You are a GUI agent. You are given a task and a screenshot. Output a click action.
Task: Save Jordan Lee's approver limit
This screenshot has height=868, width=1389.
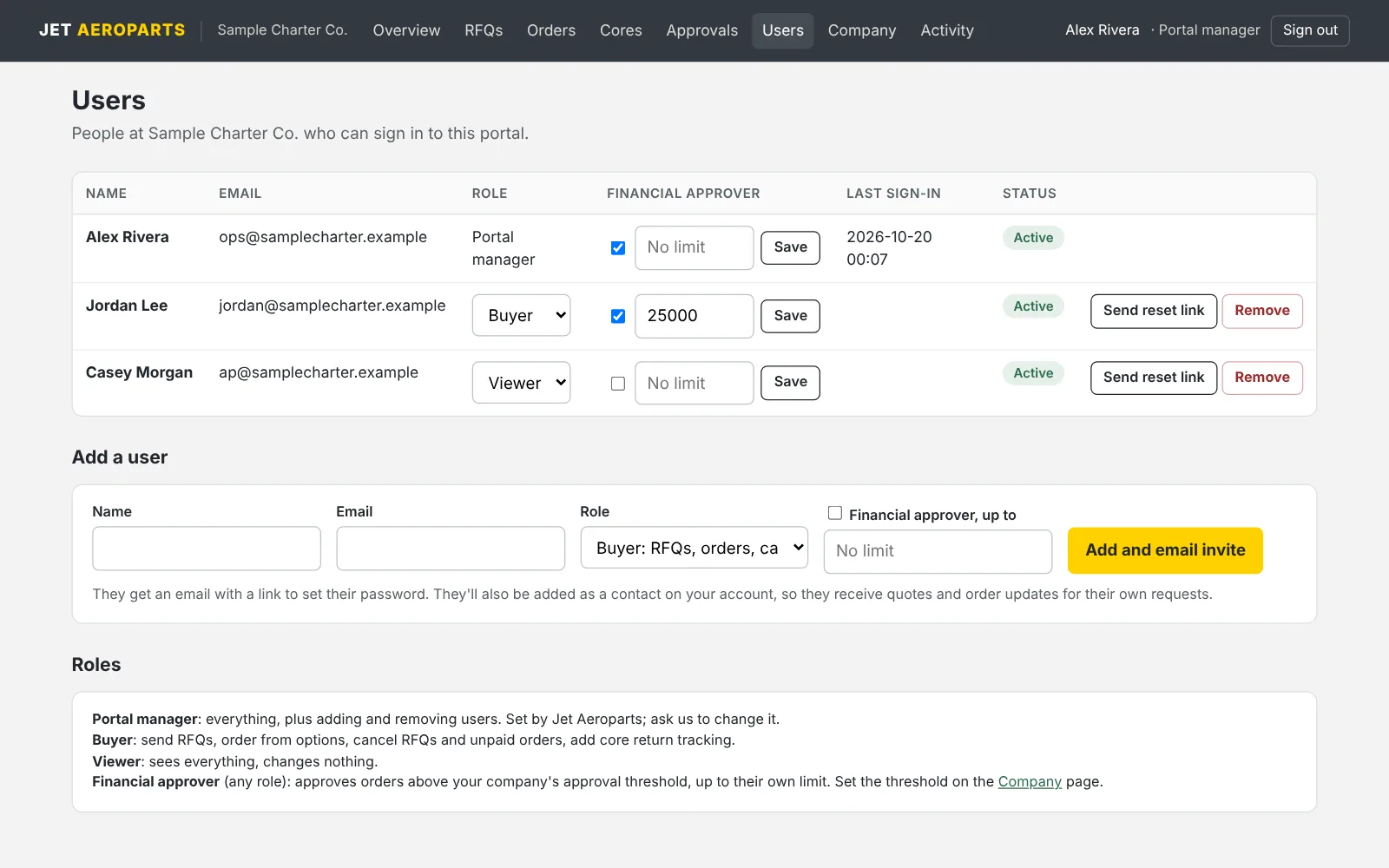tap(790, 316)
